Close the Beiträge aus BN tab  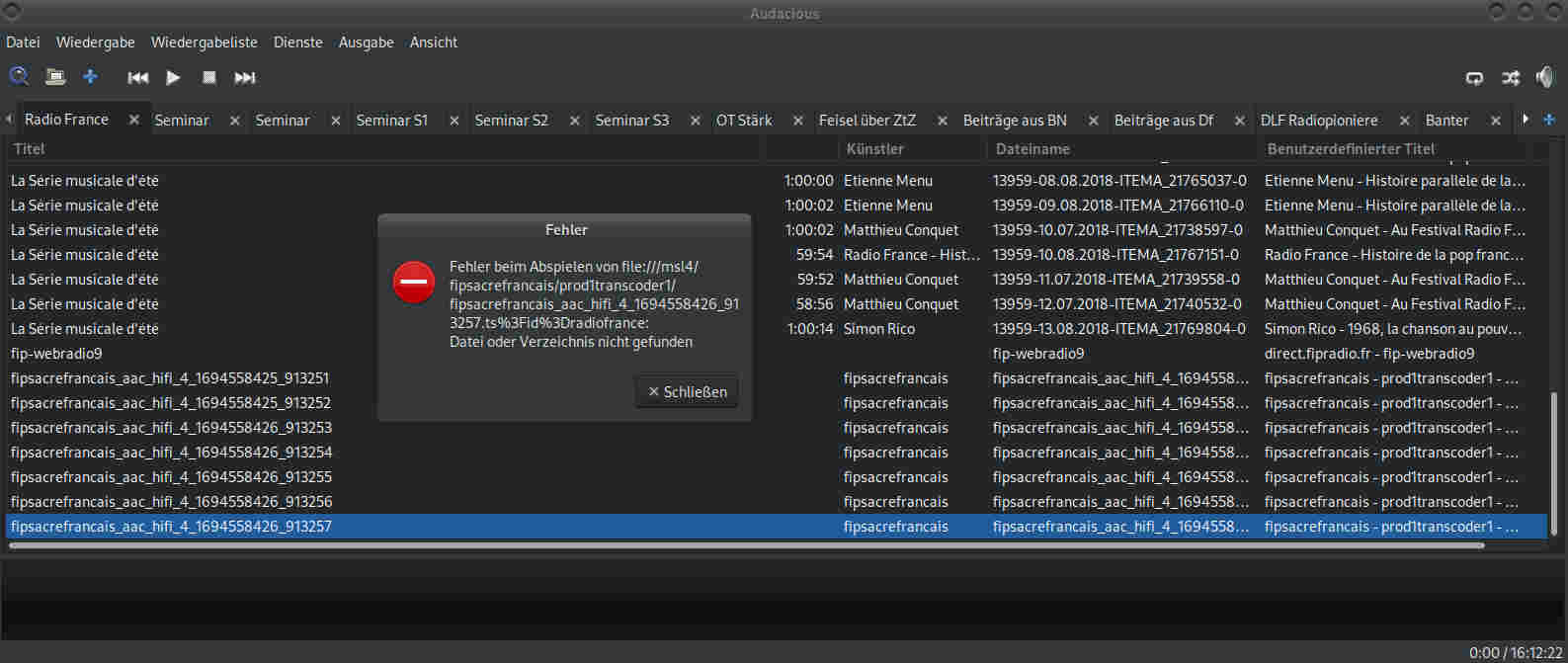1093,121
